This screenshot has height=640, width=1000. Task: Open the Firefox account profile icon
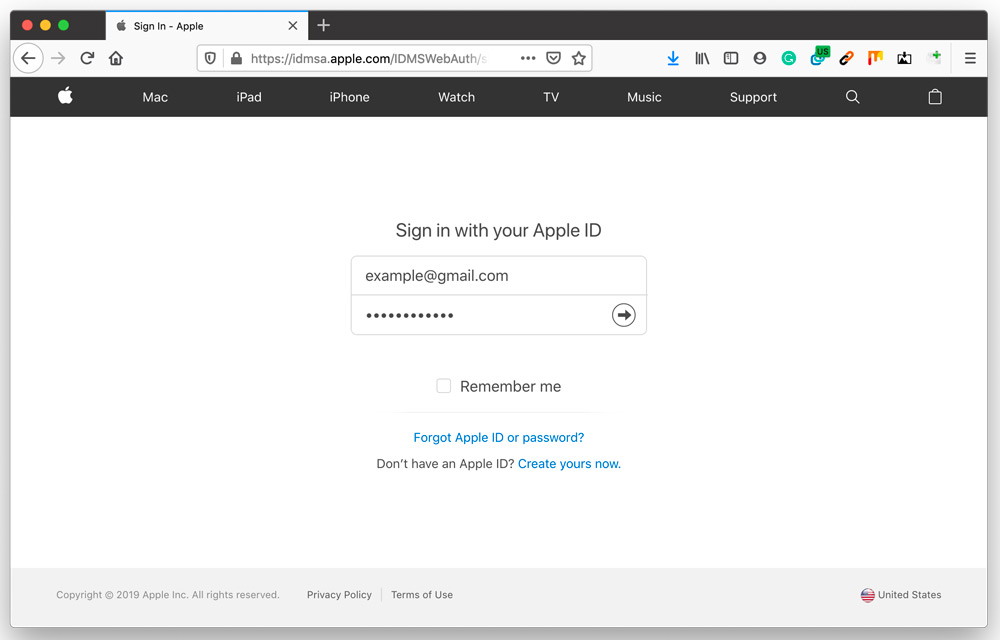tap(759, 58)
